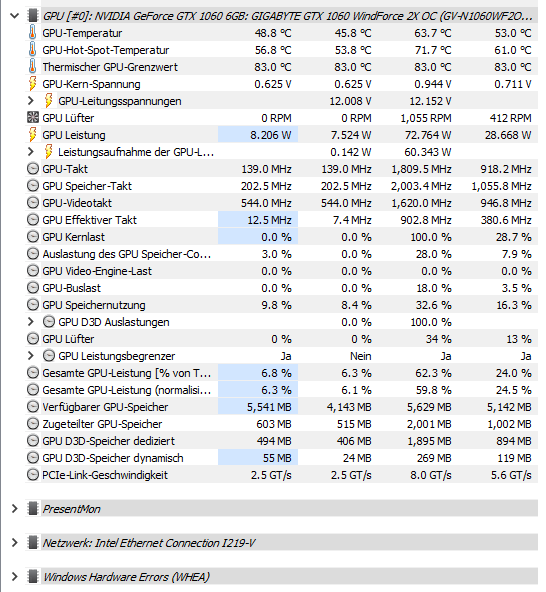Click the 63.7 °C maximum temperature value
This screenshot has height=592, width=546.
pos(433,33)
